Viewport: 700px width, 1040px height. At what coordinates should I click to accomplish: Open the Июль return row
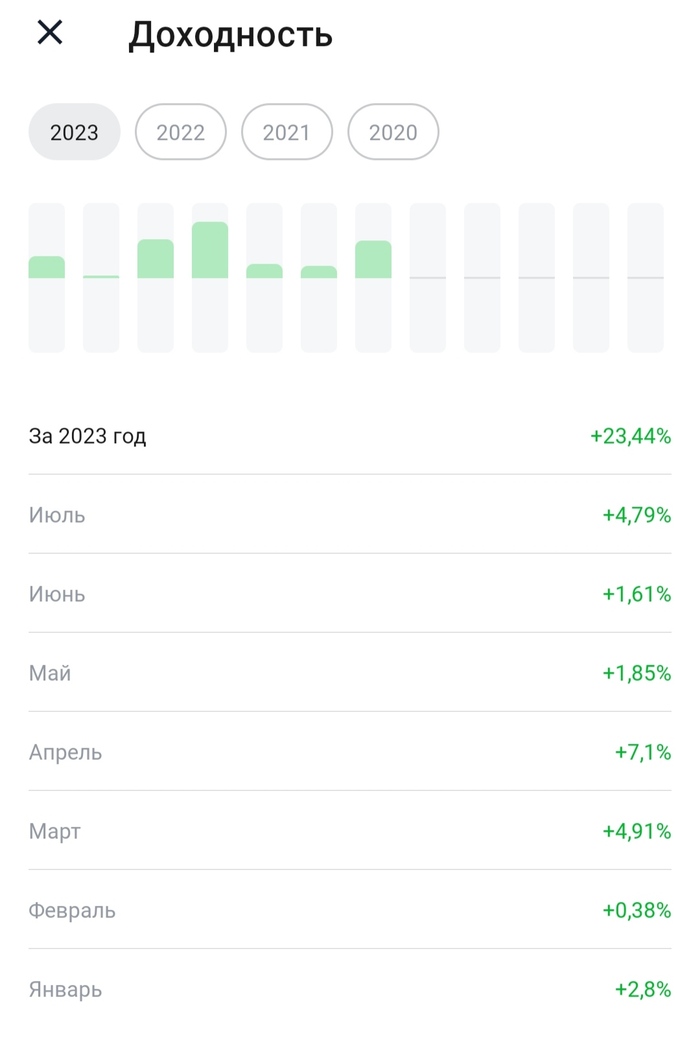(x=350, y=515)
